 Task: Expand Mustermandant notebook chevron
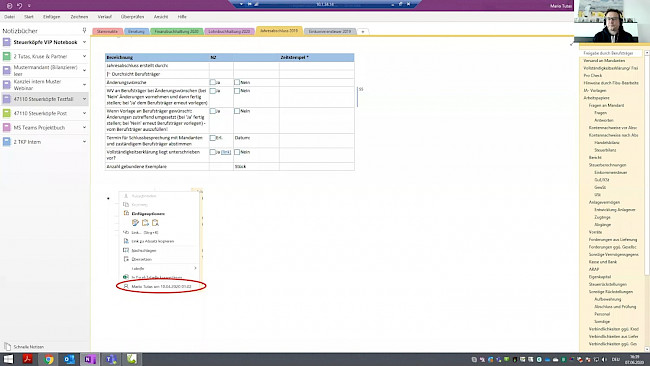click(84, 70)
